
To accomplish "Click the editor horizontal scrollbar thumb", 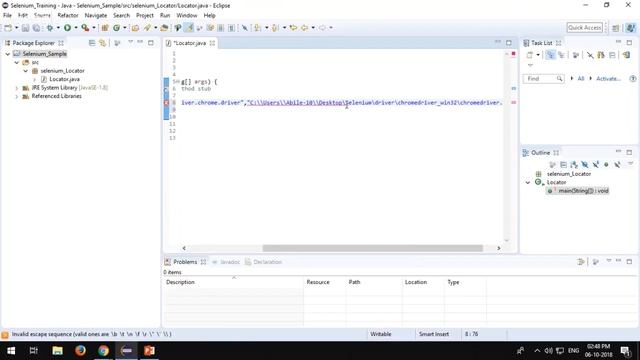I will pyautogui.click(x=373, y=248).
